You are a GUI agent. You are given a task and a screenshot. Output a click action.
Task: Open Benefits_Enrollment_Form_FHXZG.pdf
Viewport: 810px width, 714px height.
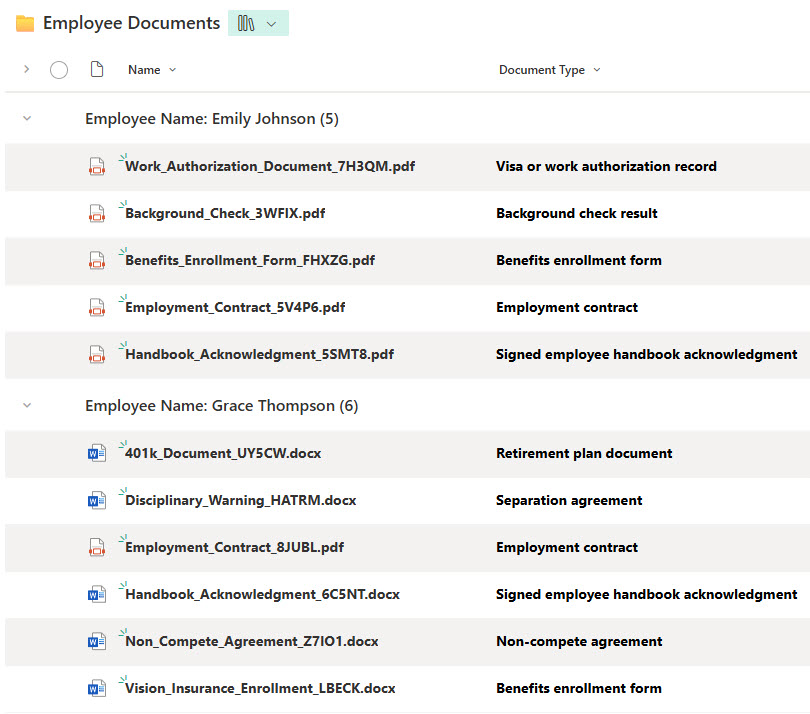tap(250, 260)
